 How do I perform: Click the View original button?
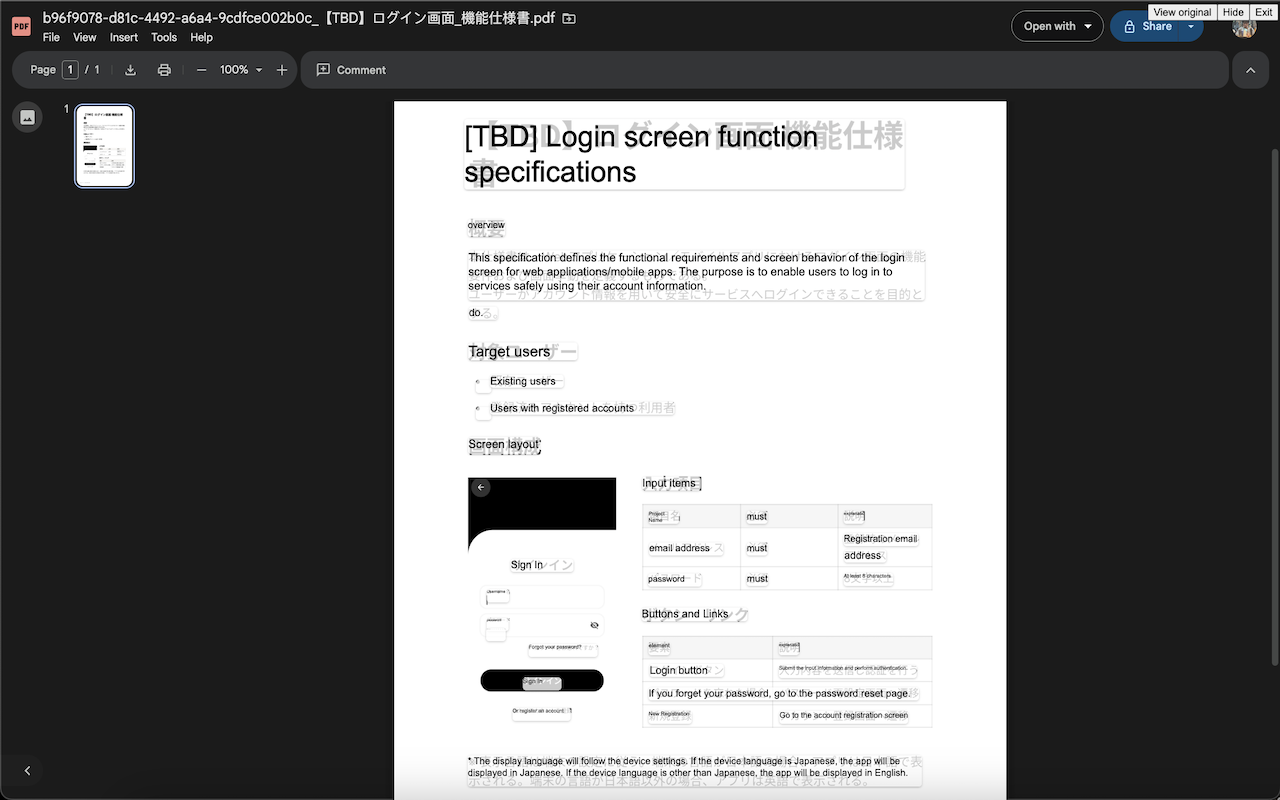(x=1182, y=12)
